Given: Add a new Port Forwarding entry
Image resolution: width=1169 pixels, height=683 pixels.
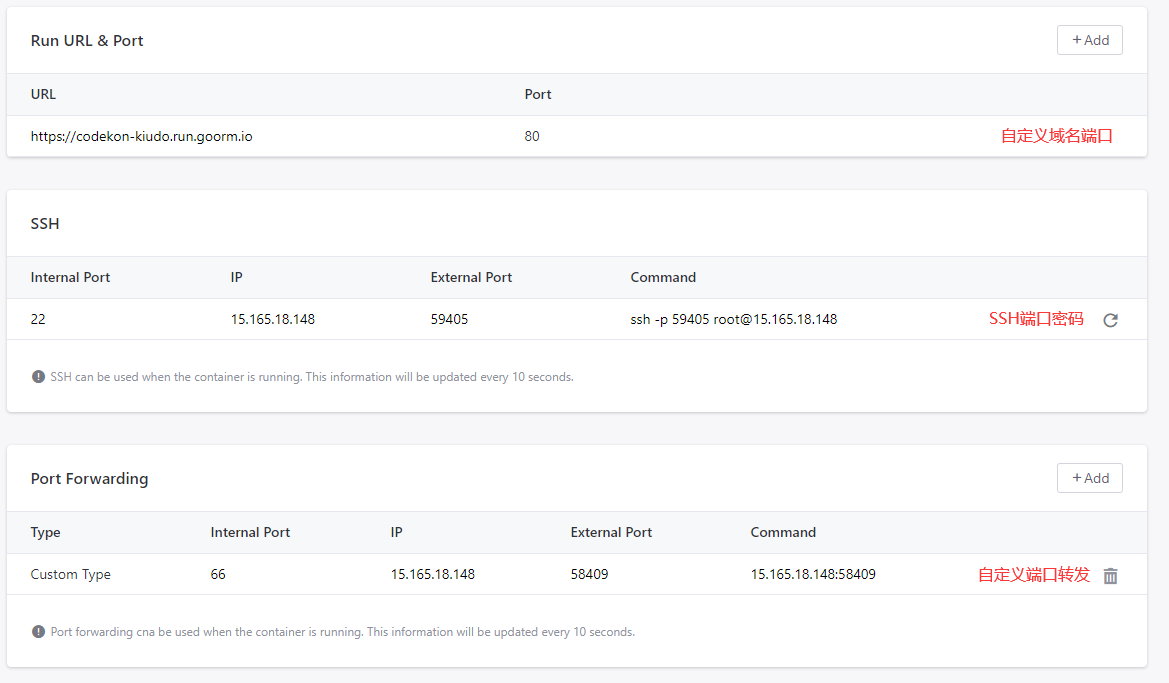Looking at the screenshot, I should (x=1089, y=478).
